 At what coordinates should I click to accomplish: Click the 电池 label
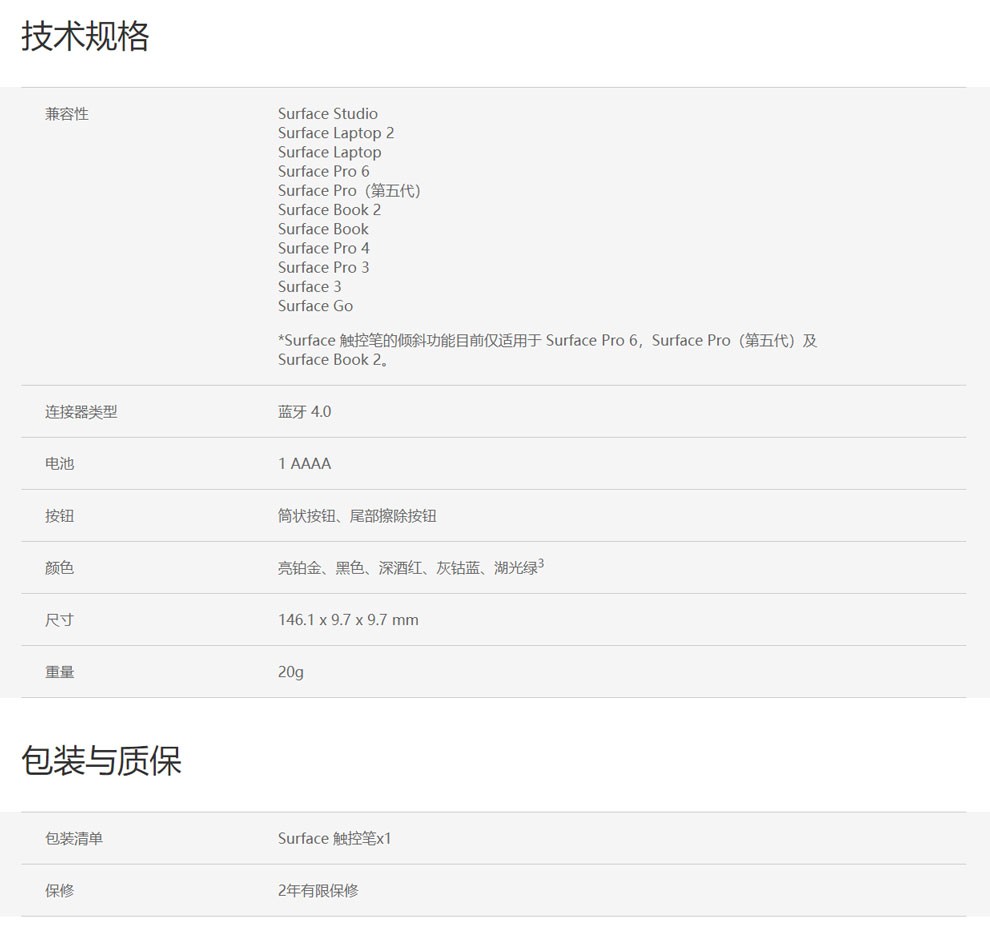[59, 464]
